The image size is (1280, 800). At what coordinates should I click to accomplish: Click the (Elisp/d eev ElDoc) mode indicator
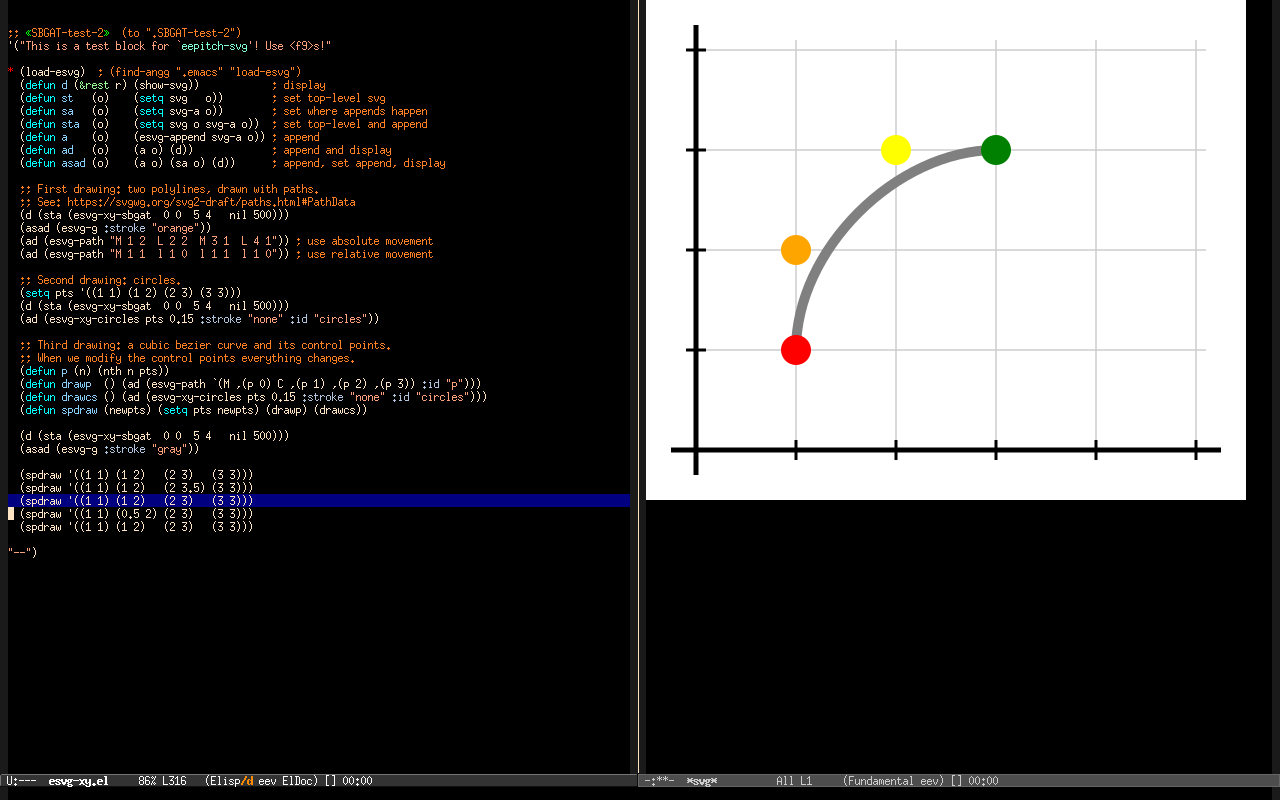[262, 781]
